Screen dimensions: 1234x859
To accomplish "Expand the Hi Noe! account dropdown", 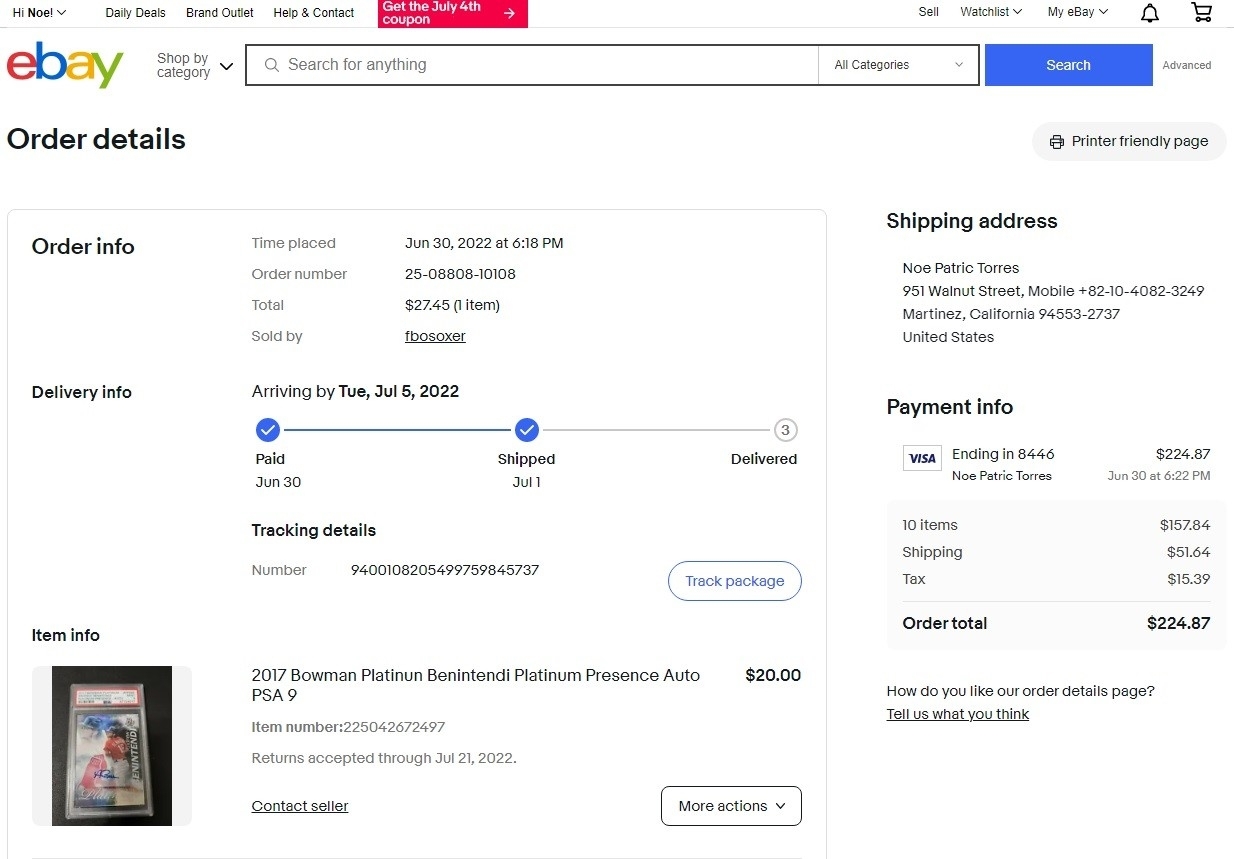I will click(39, 13).
